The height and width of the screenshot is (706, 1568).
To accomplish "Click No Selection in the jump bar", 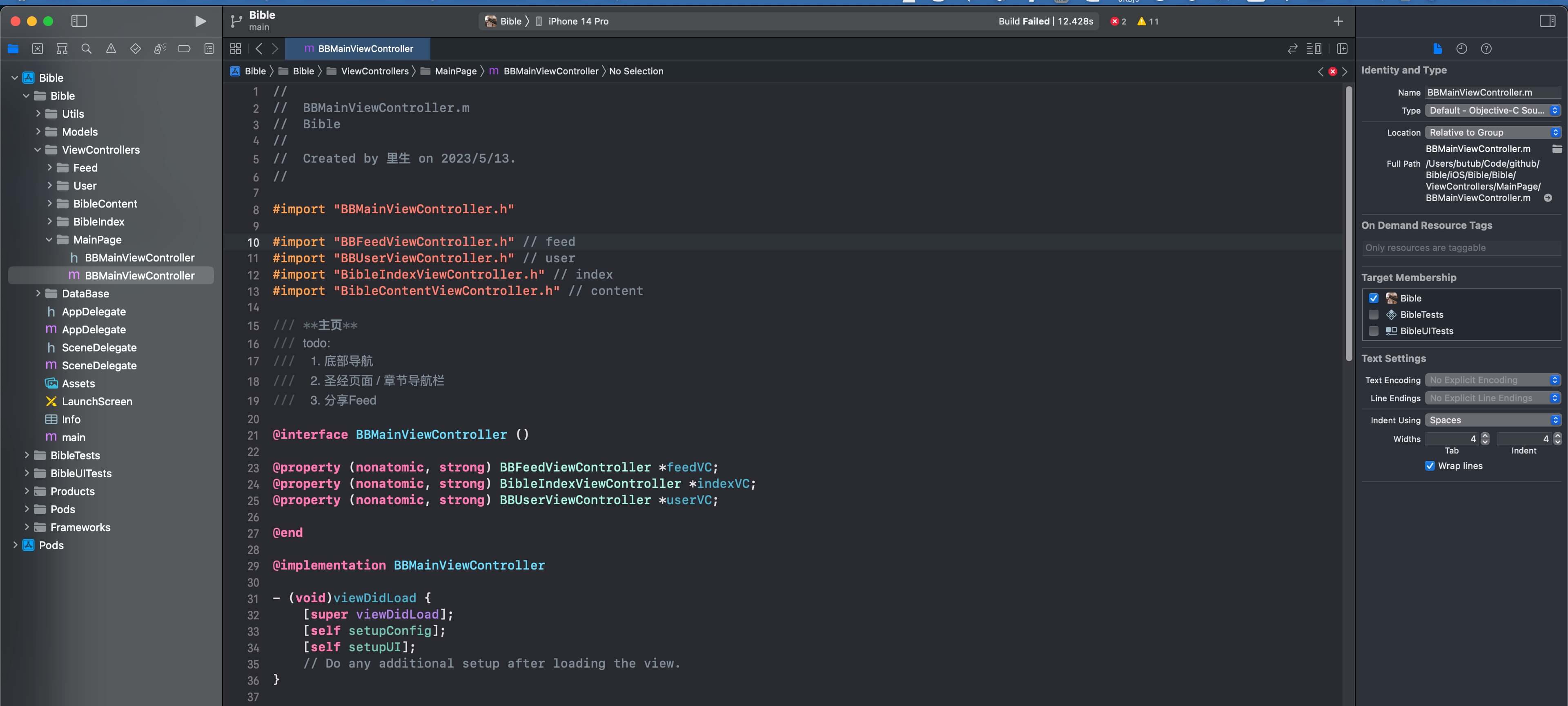I will 636,71.
